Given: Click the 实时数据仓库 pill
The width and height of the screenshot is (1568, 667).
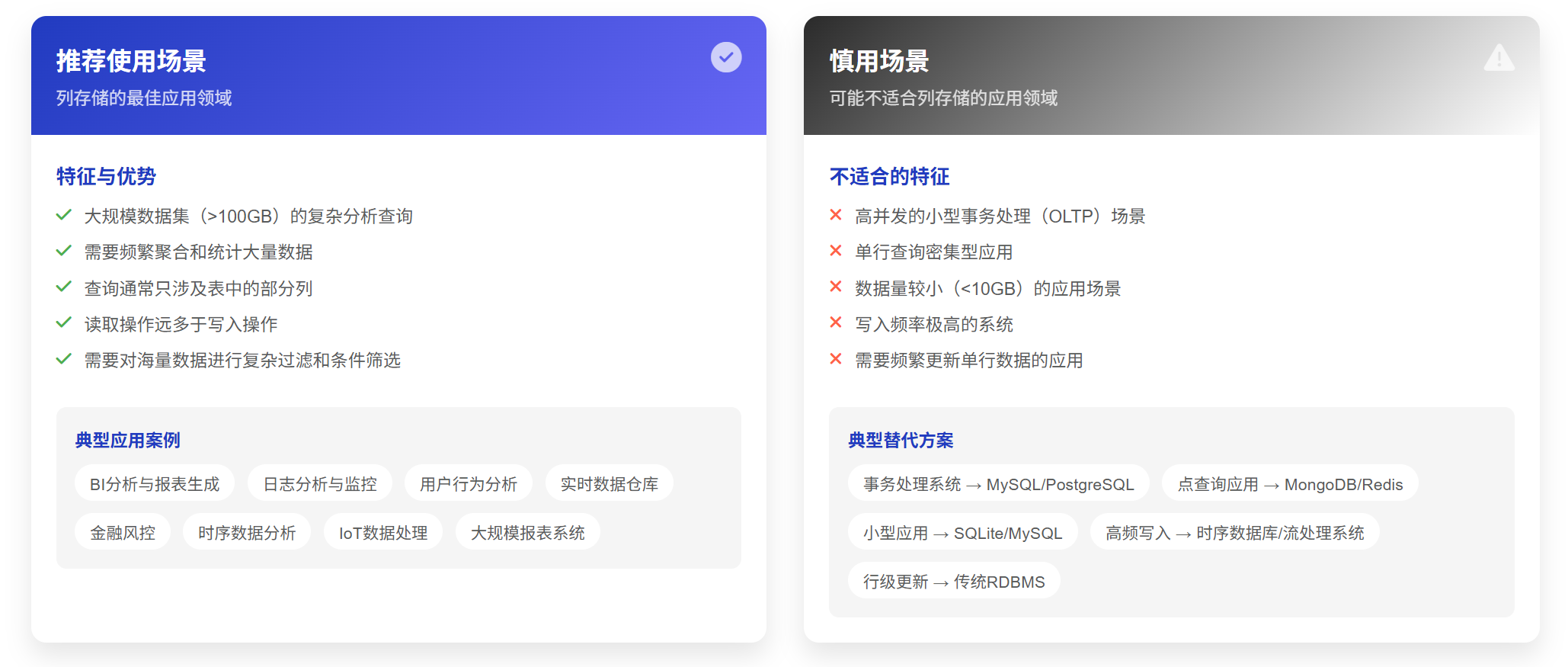Looking at the screenshot, I should [610, 483].
